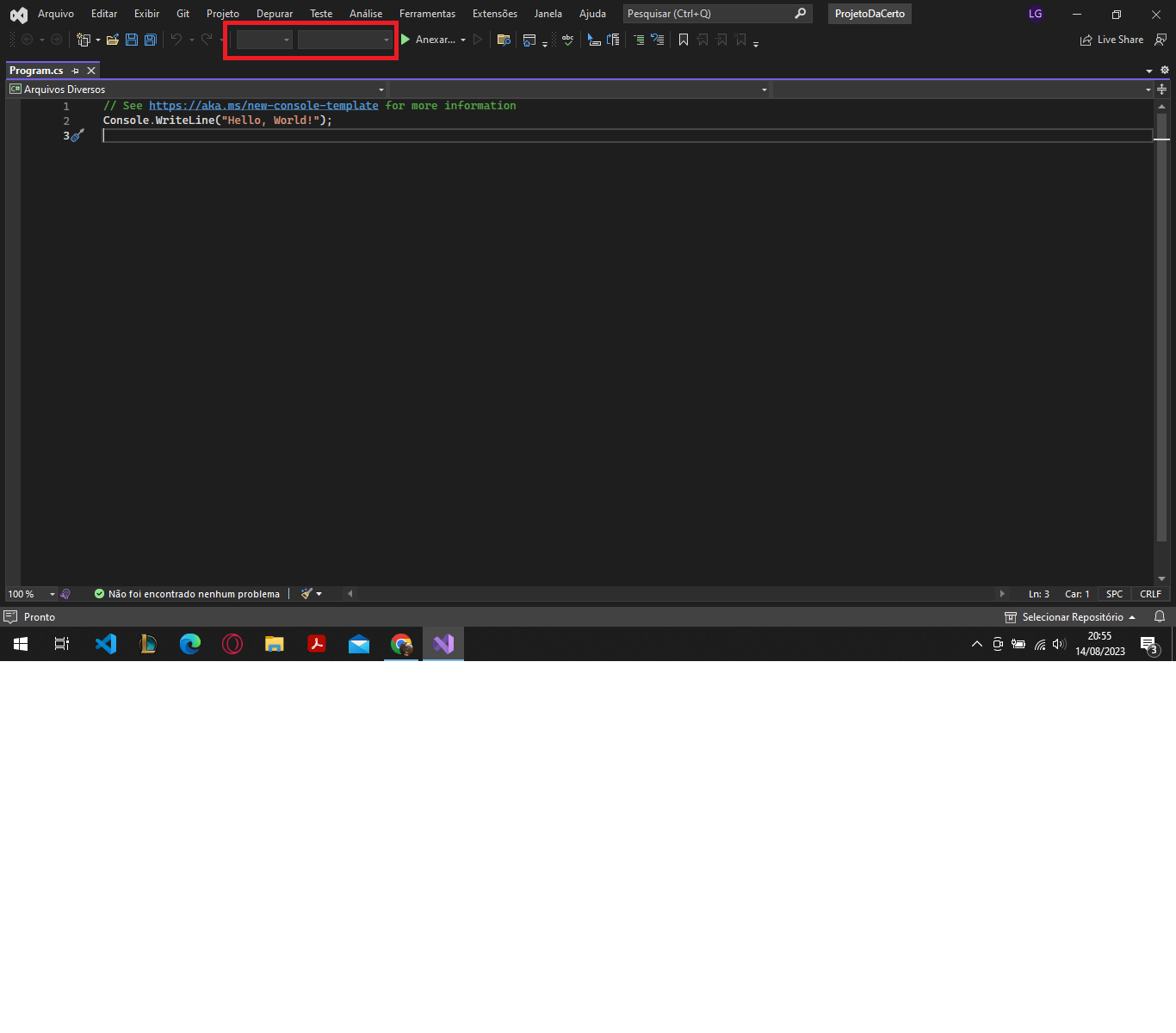Open the Arquivo menu
1176x1033 pixels.
click(56, 14)
